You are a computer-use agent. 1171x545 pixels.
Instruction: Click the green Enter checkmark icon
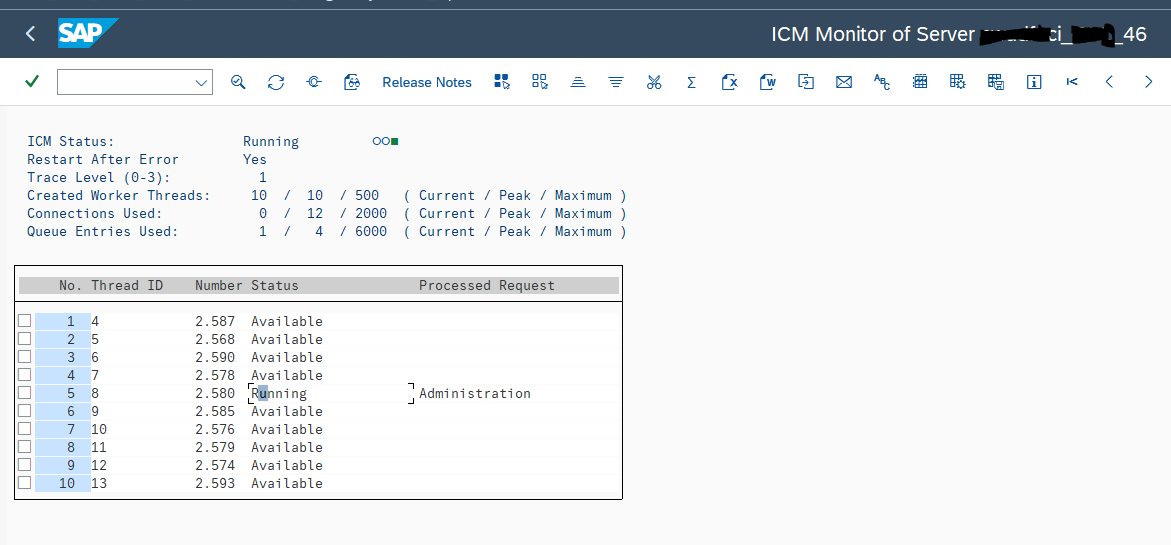(x=31, y=81)
